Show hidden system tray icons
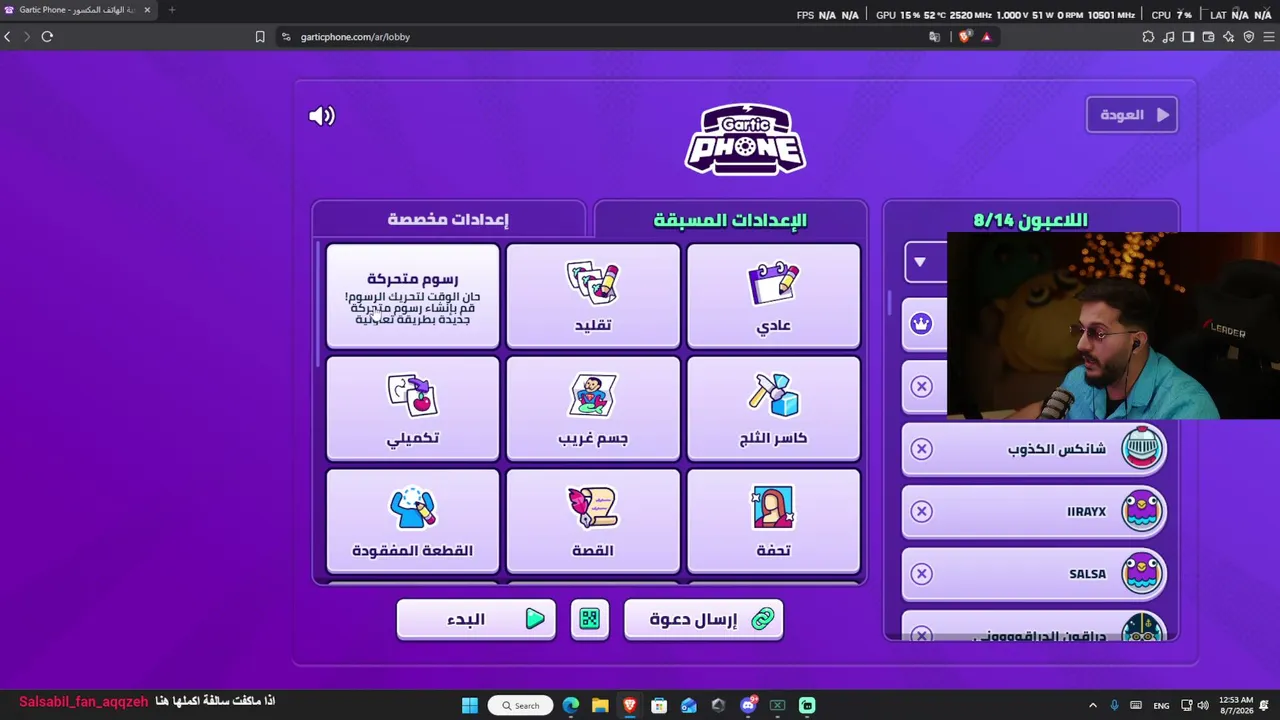Screen dimensions: 1280x720 [x=1092, y=705]
